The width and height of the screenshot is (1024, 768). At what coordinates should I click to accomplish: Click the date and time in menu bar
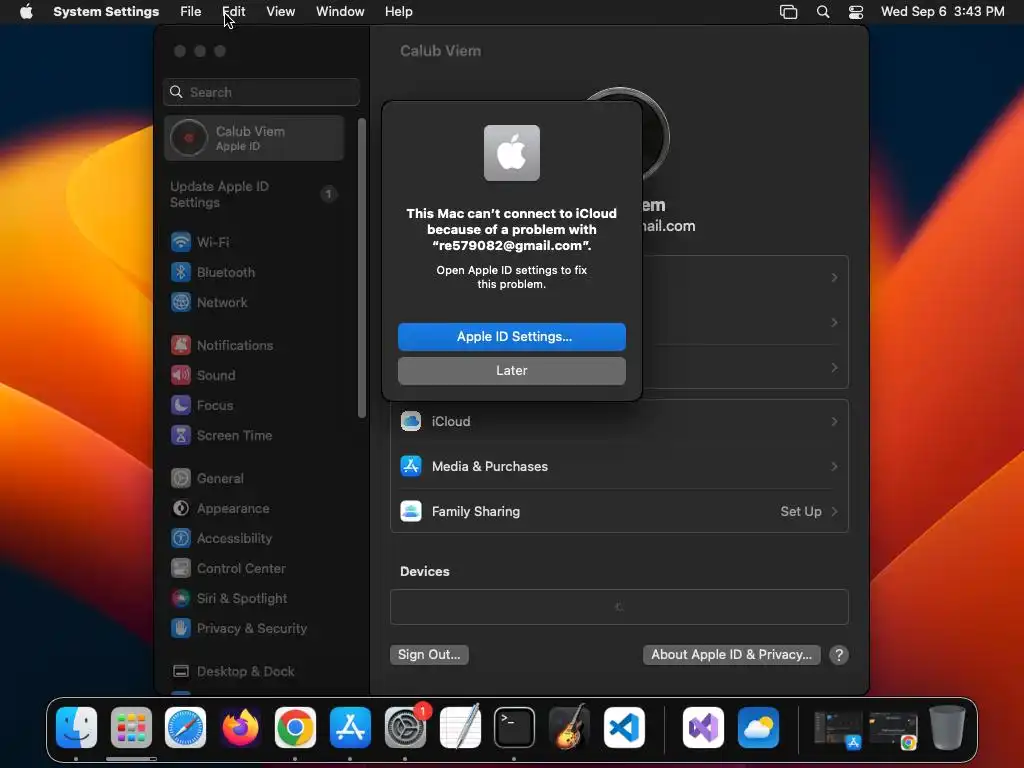click(942, 12)
